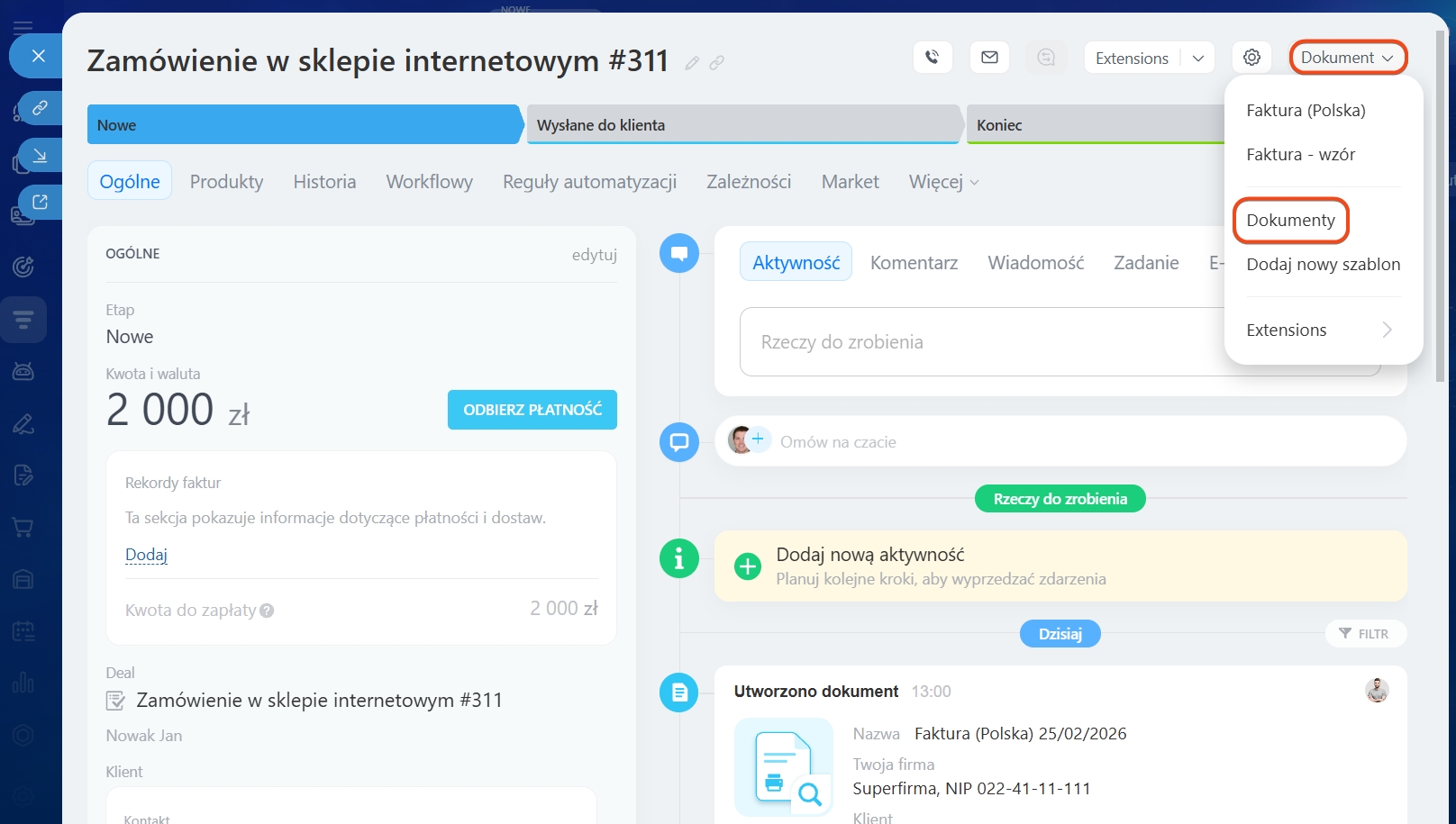This screenshot has height=824, width=1456.
Task: Select the Wiadomość timeline tab
Action: click(x=1035, y=262)
